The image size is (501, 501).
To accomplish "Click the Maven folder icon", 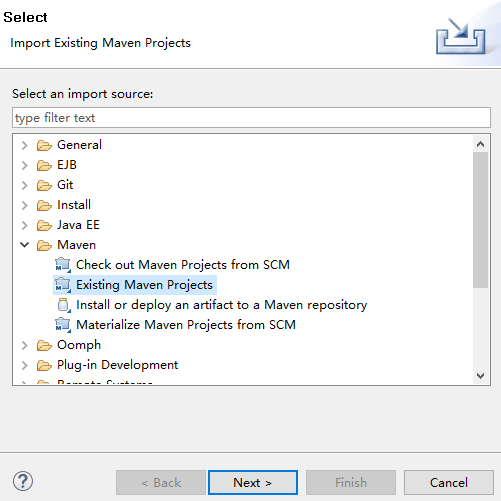I will pyautogui.click(x=44, y=245).
